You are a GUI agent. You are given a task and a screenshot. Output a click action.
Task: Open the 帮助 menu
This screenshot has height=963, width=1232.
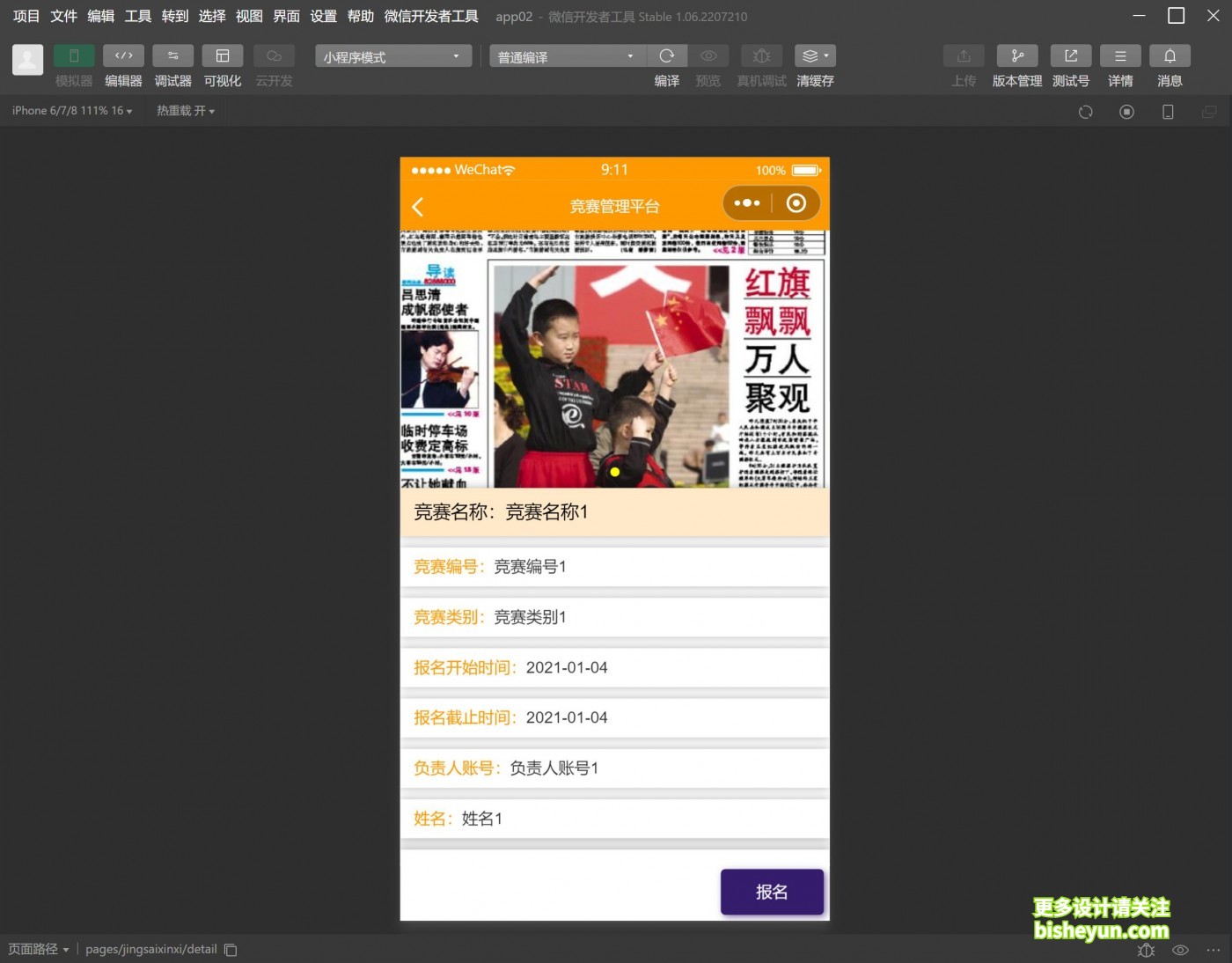click(361, 16)
